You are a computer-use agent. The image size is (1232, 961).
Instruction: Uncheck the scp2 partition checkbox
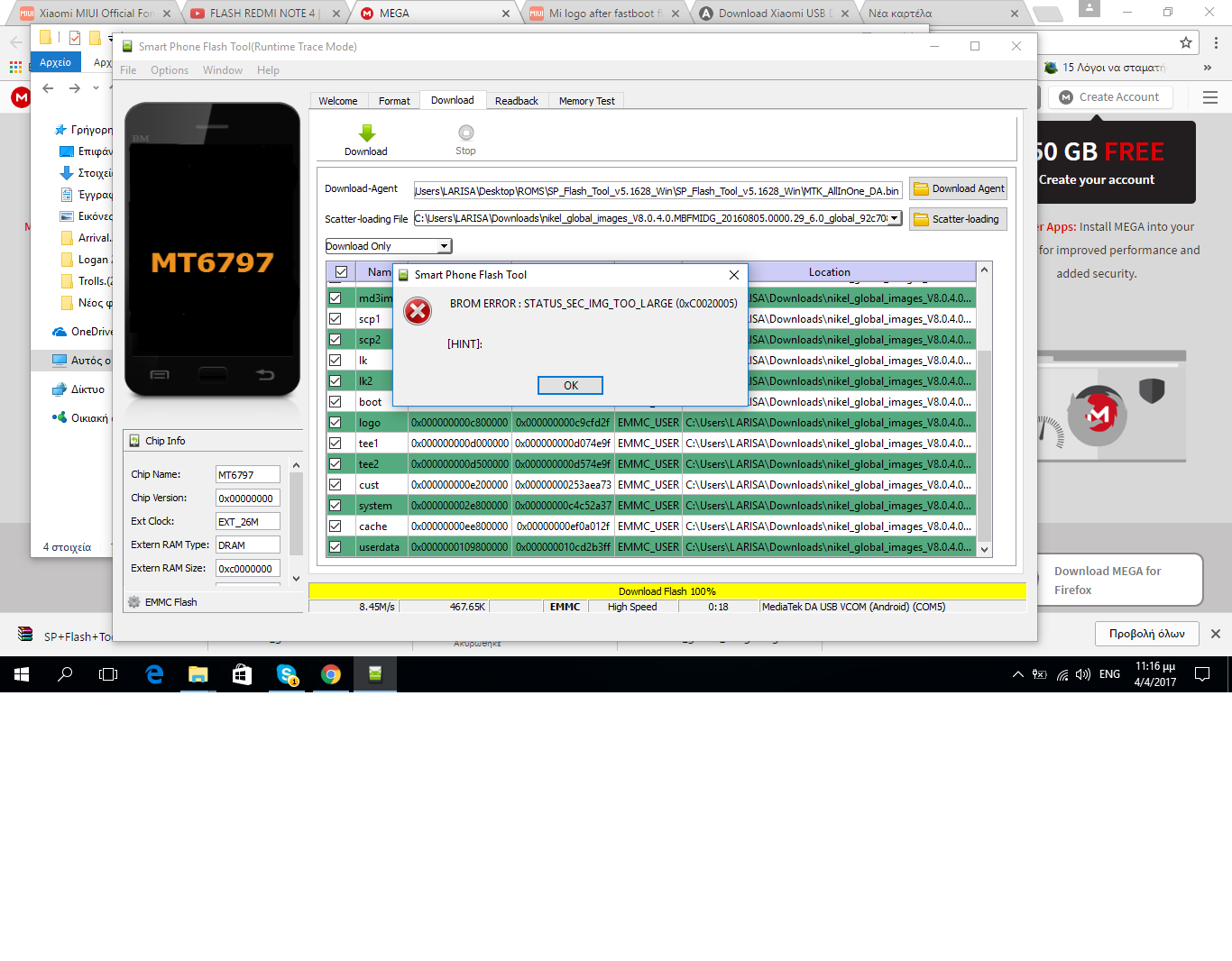coord(335,340)
